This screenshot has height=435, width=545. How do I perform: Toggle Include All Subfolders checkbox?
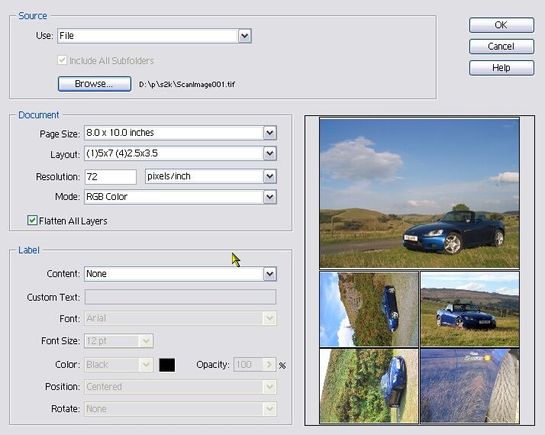pos(62,60)
